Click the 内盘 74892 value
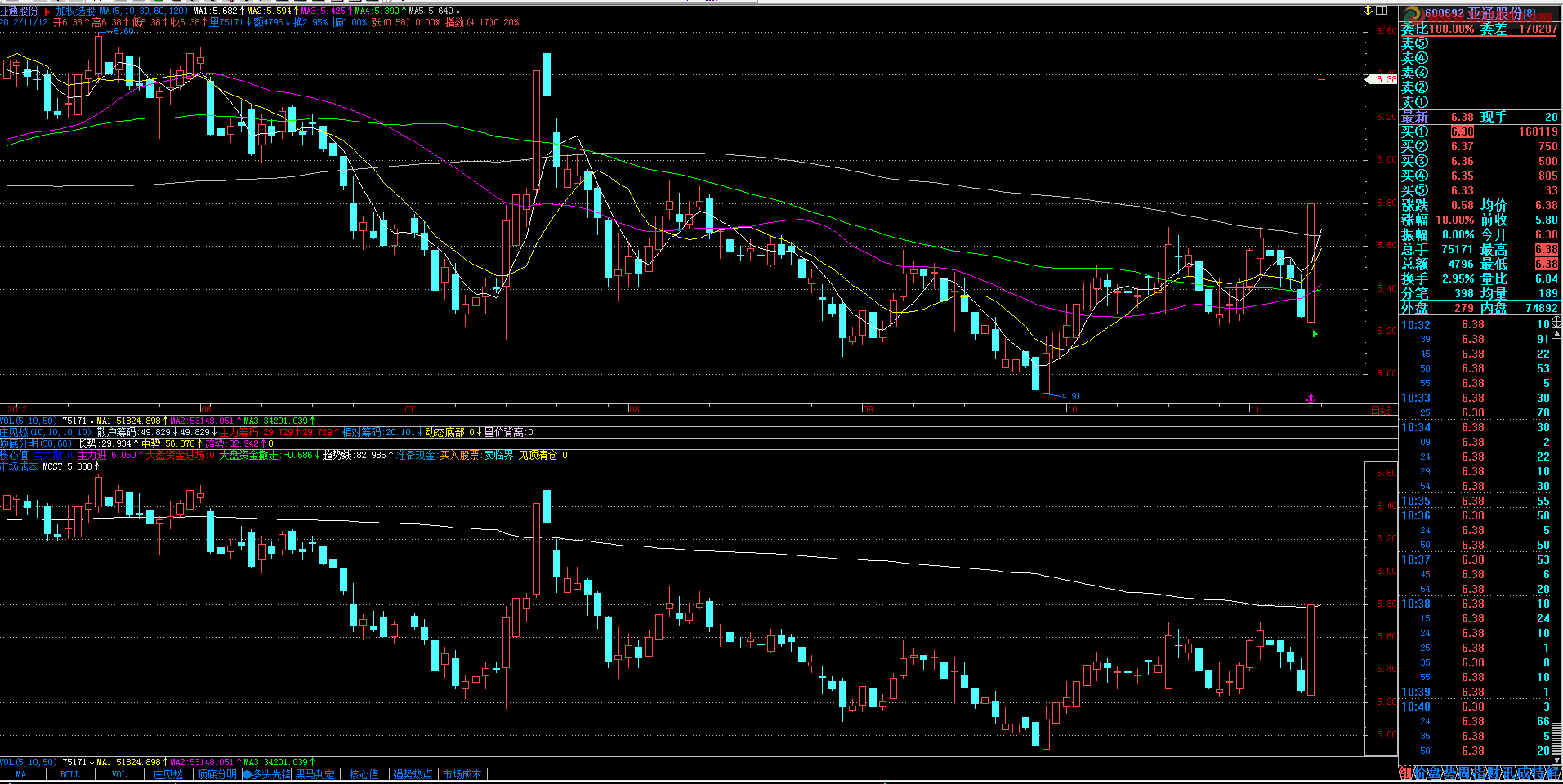The height and width of the screenshot is (784, 1563). pyautogui.click(x=1542, y=308)
